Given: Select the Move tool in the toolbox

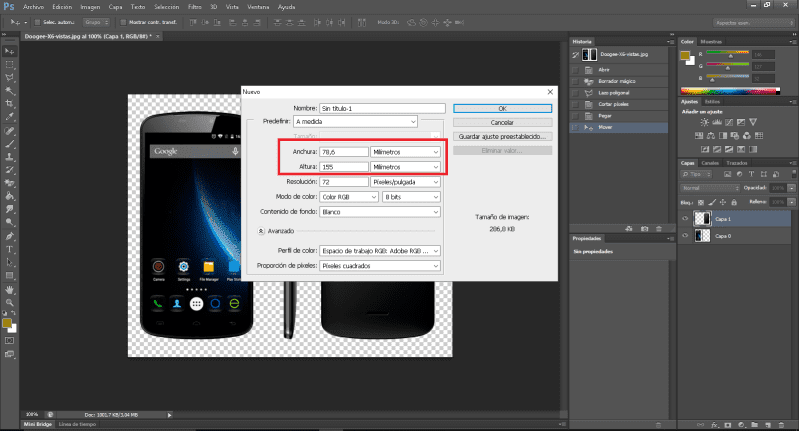Looking at the screenshot, I should click(x=9, y=51).
